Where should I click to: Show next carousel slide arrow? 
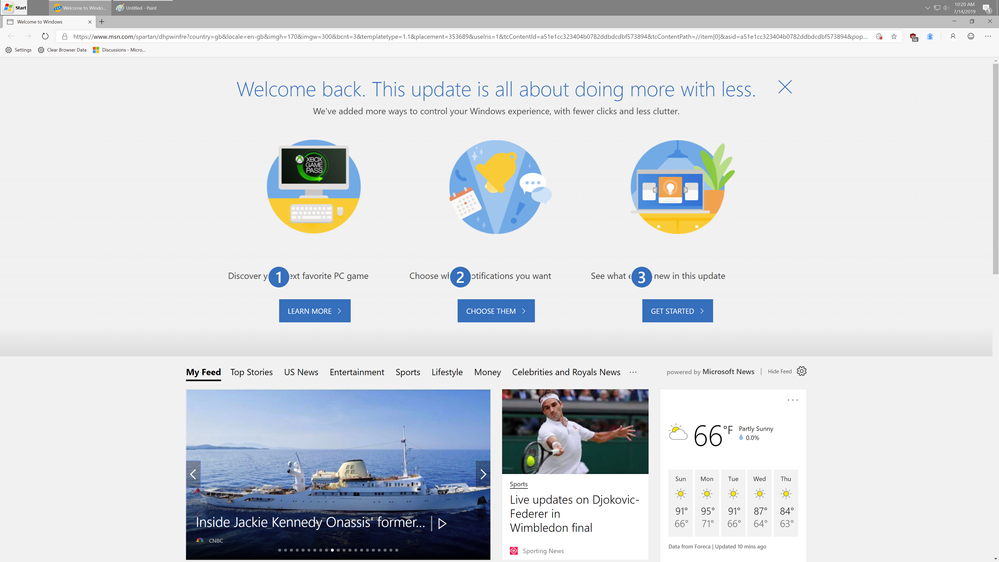tap(483, 474)
